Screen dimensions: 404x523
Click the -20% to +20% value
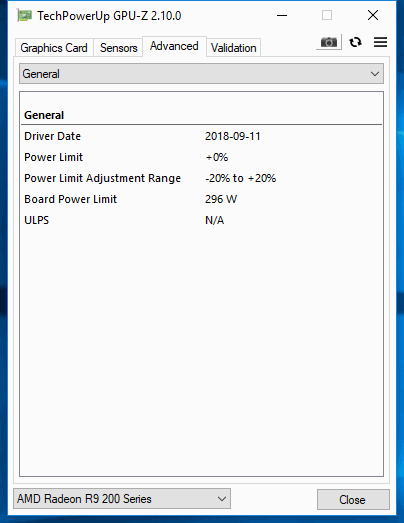coord(240,178)
